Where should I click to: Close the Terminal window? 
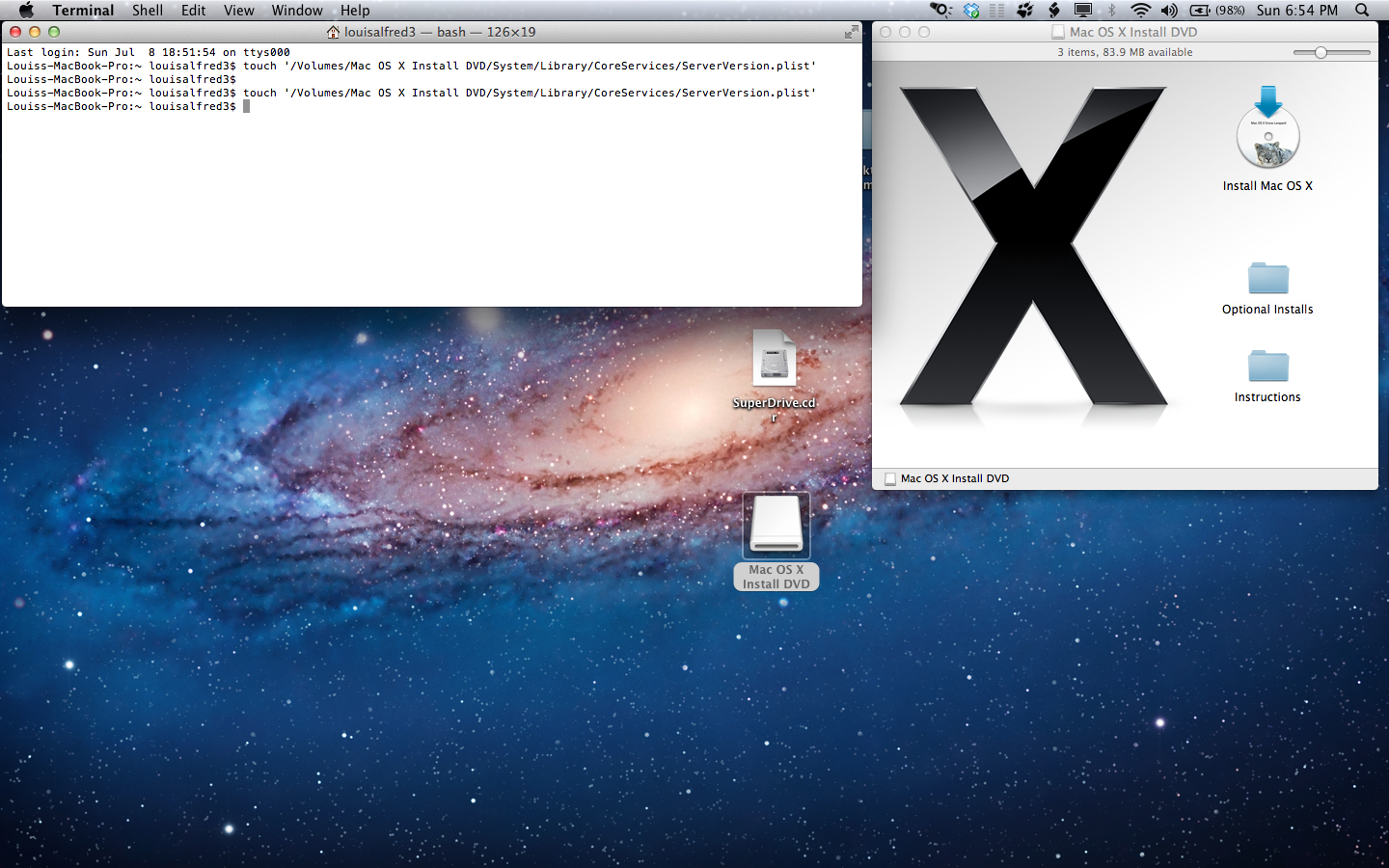point(15,32)
